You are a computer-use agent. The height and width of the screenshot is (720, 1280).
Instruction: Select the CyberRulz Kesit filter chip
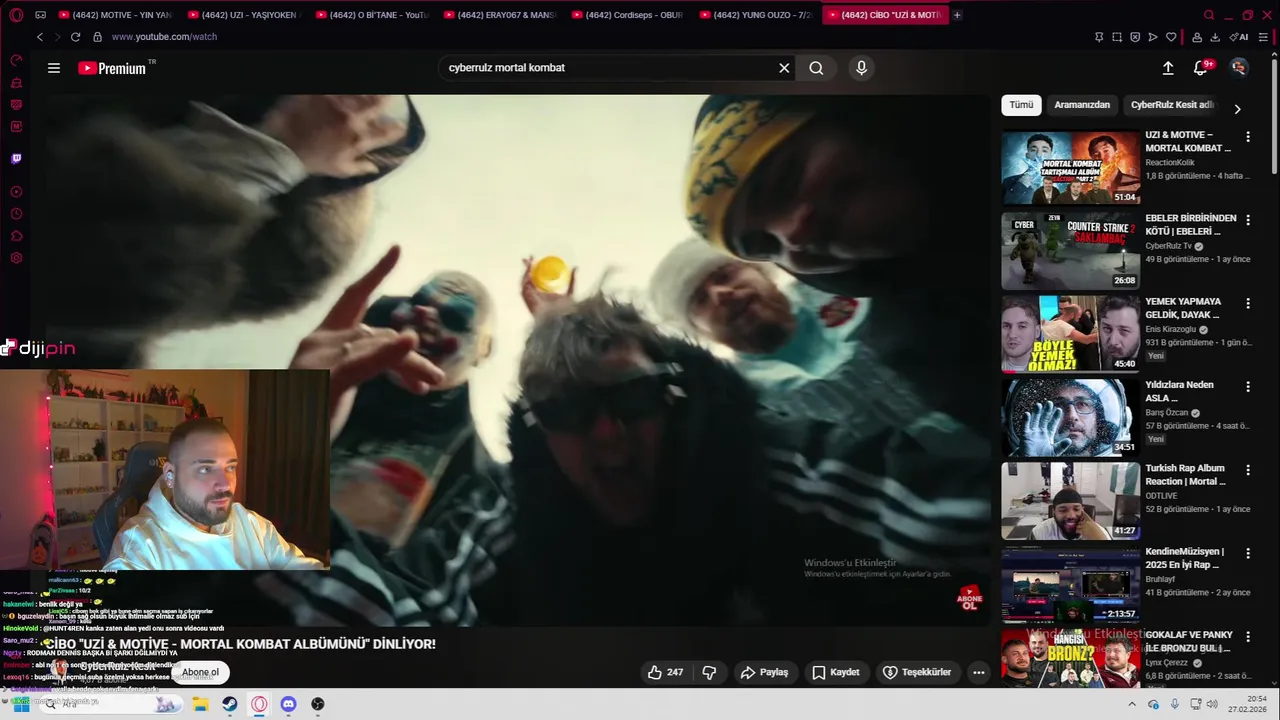point(1171,105)
